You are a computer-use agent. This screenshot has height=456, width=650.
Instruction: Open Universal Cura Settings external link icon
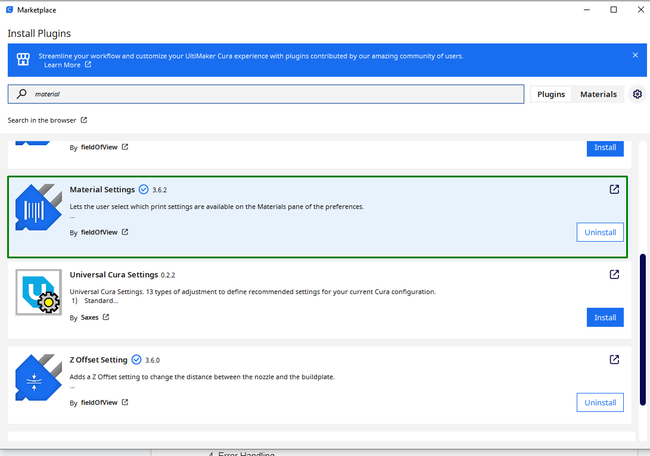[614, 275]
